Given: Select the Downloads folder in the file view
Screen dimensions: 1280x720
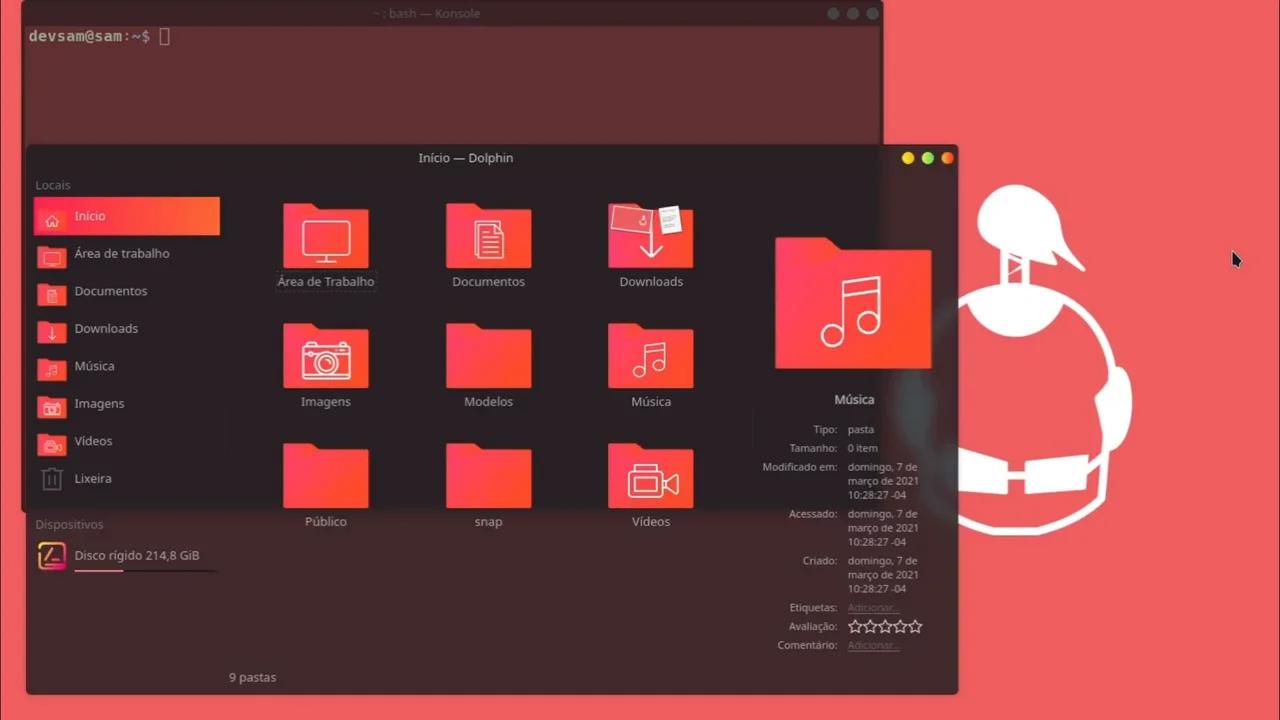Looking at the screenshot, I should 651,246.
